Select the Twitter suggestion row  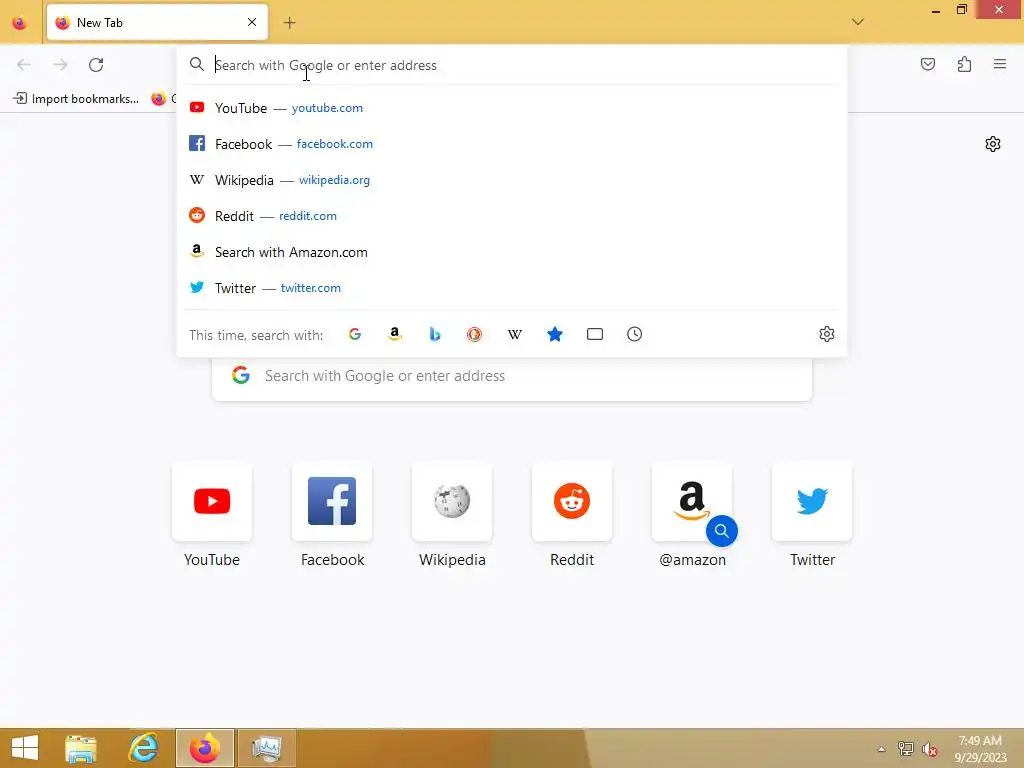[x=511, y=288]
